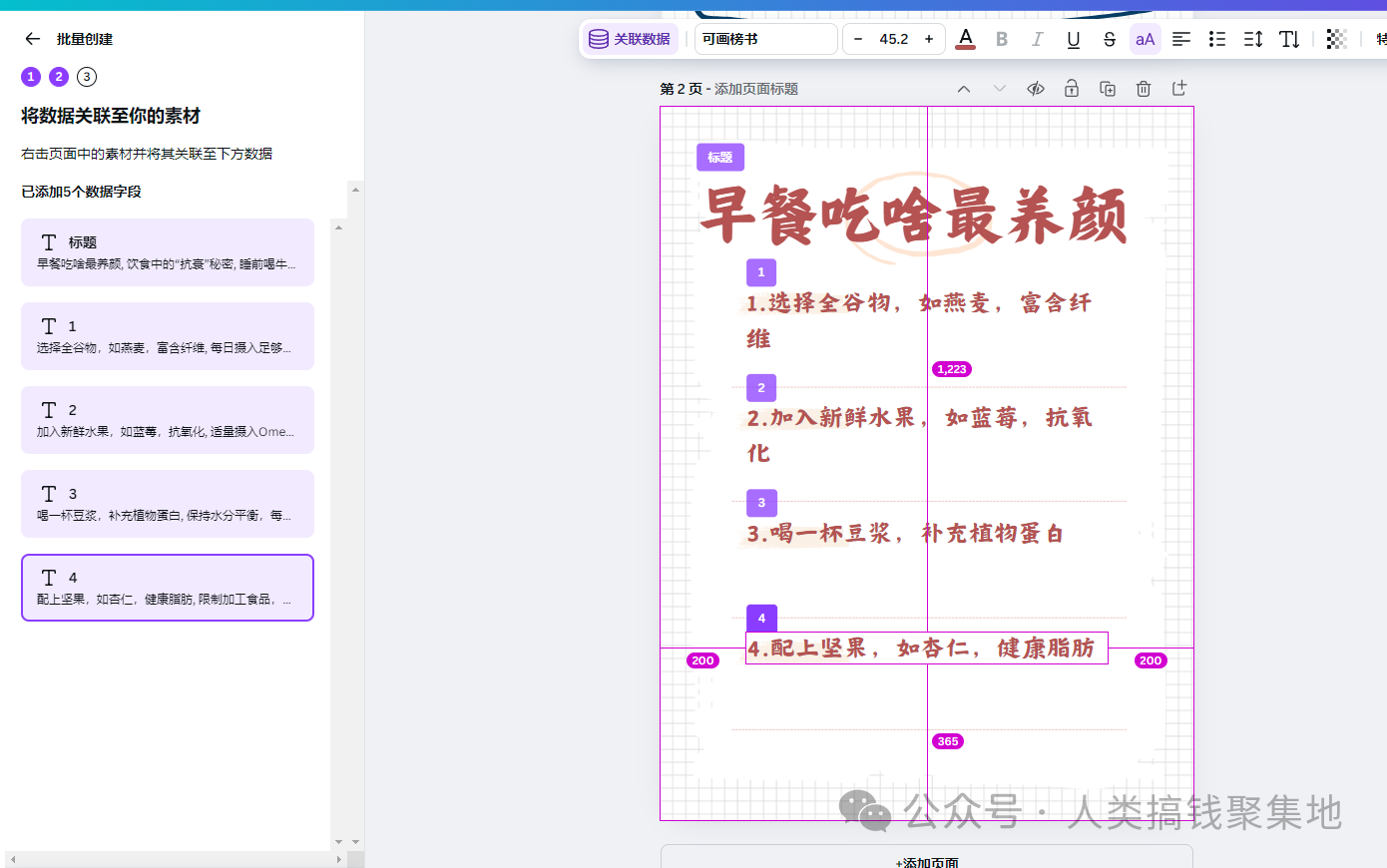
Task: Apply italic formatting
Action: 1037,39
